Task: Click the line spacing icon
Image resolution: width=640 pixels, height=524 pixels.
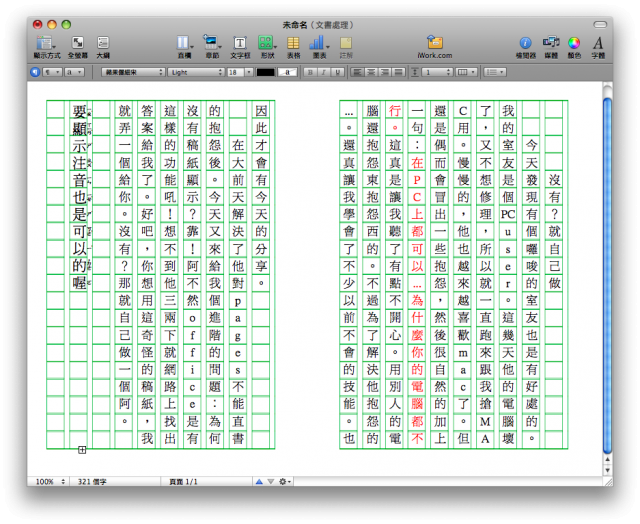Action: [415, 72]
